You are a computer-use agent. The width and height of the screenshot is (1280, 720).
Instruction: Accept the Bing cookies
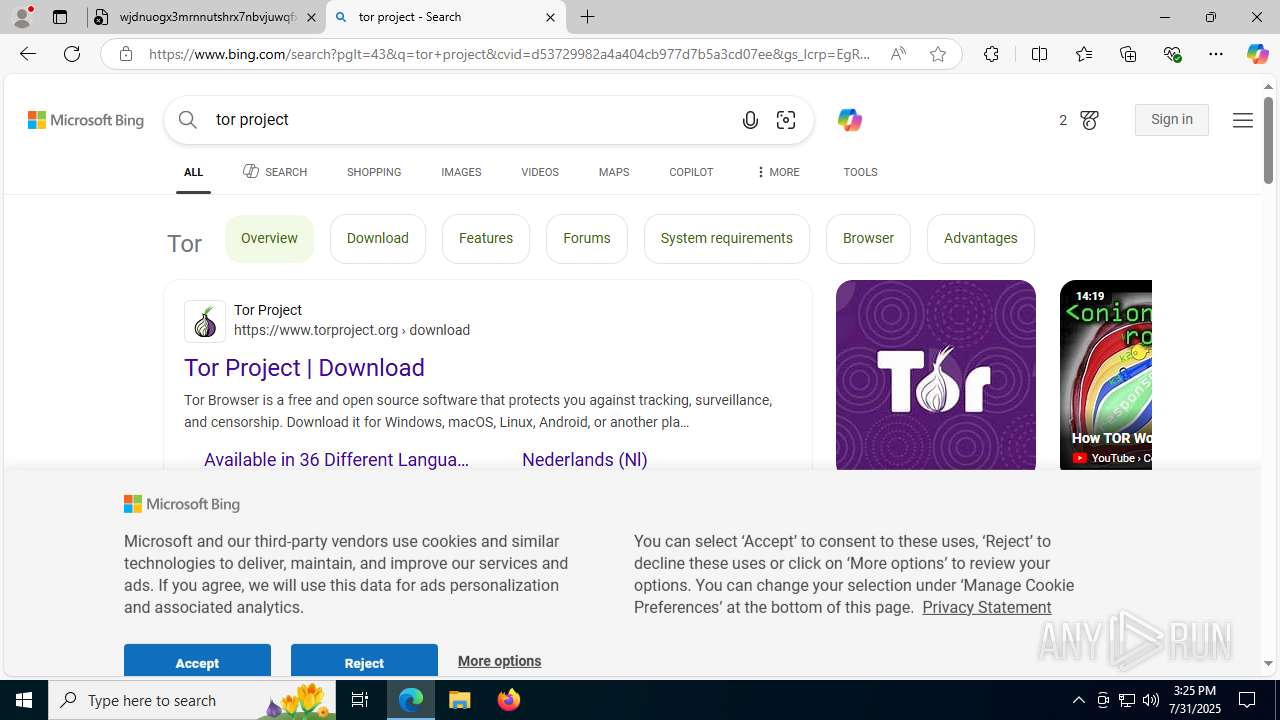coord(197,661)
